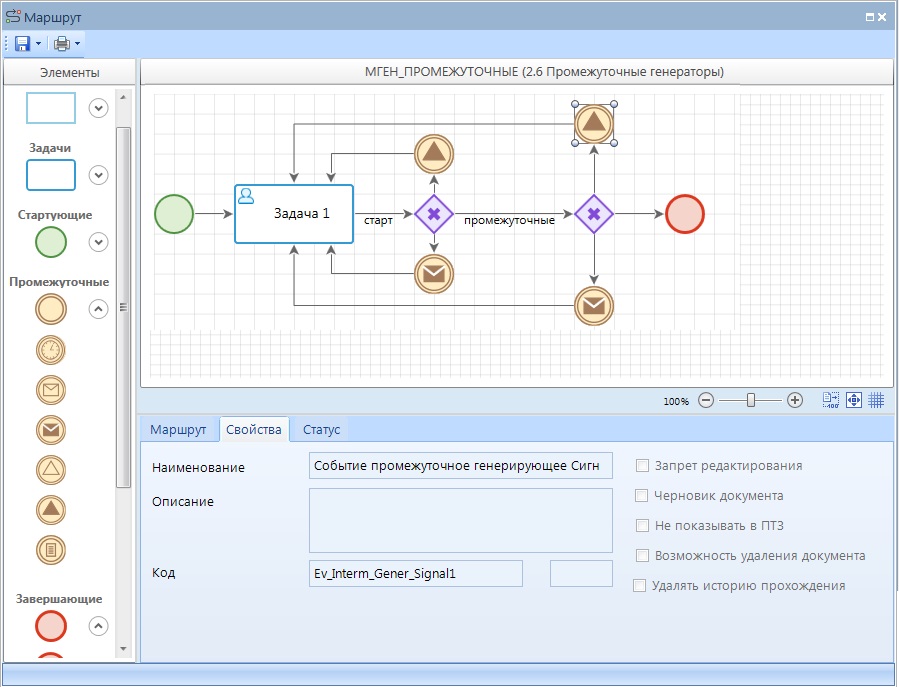Select the green start event on canvas
The image size is (899, 687).
click(174, 214)
